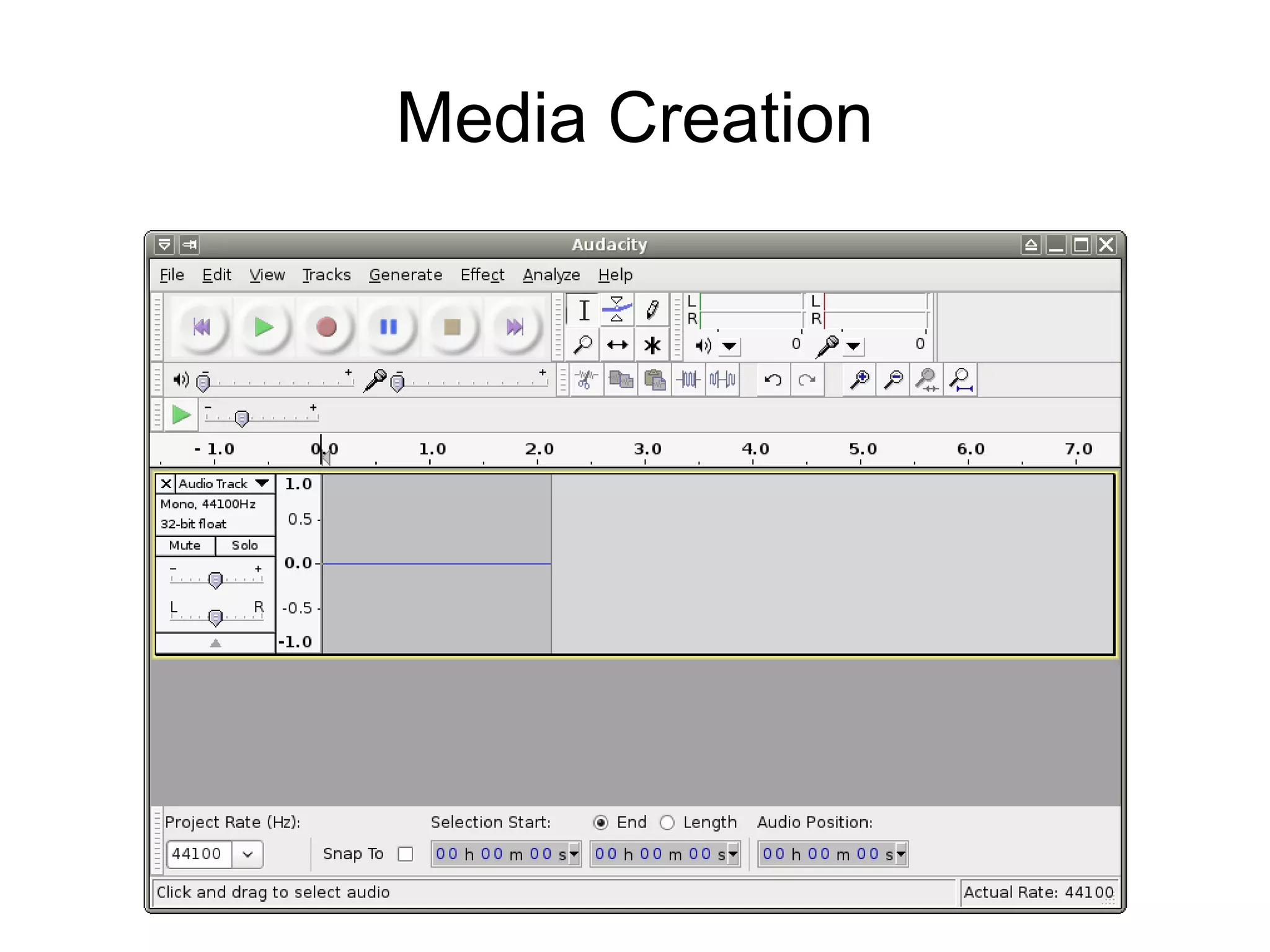Click the track gain slider handle
1270x952 pixels.
215,580
